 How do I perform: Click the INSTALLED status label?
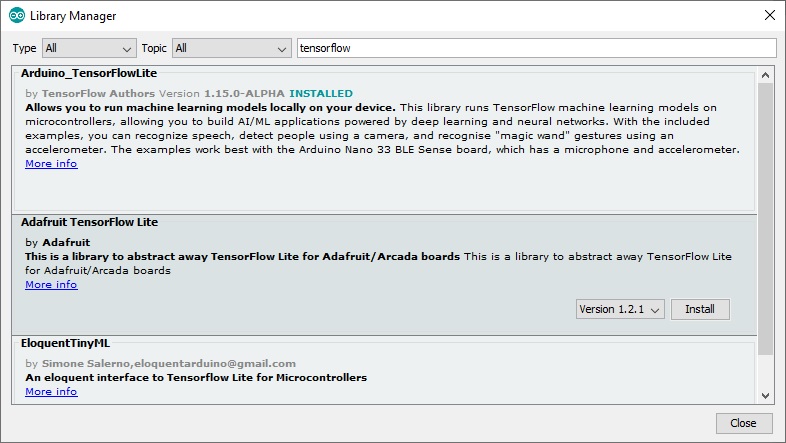coord(320,93)
